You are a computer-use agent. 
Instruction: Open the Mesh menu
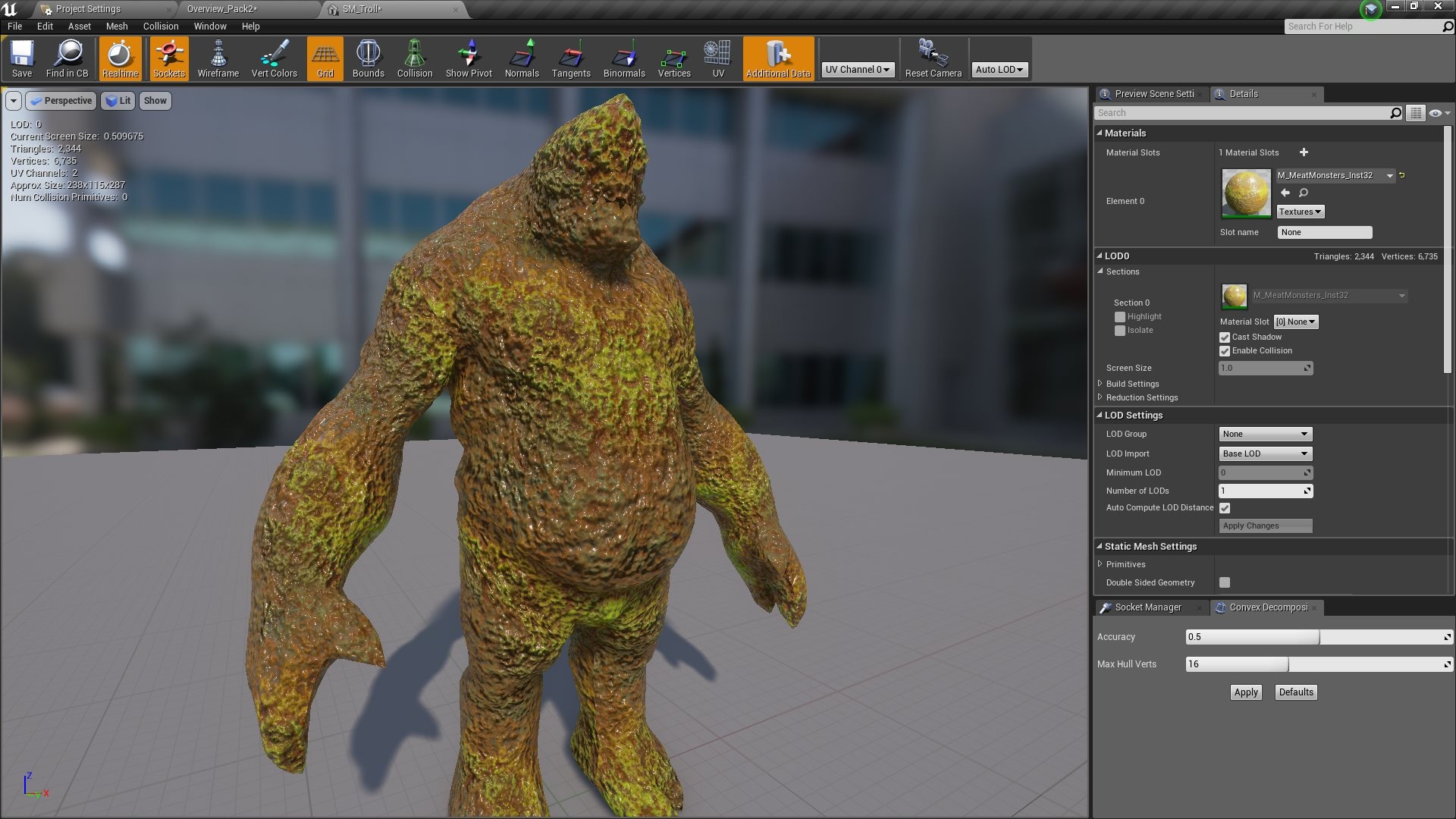pyautogui.click(x=117, y=26)
